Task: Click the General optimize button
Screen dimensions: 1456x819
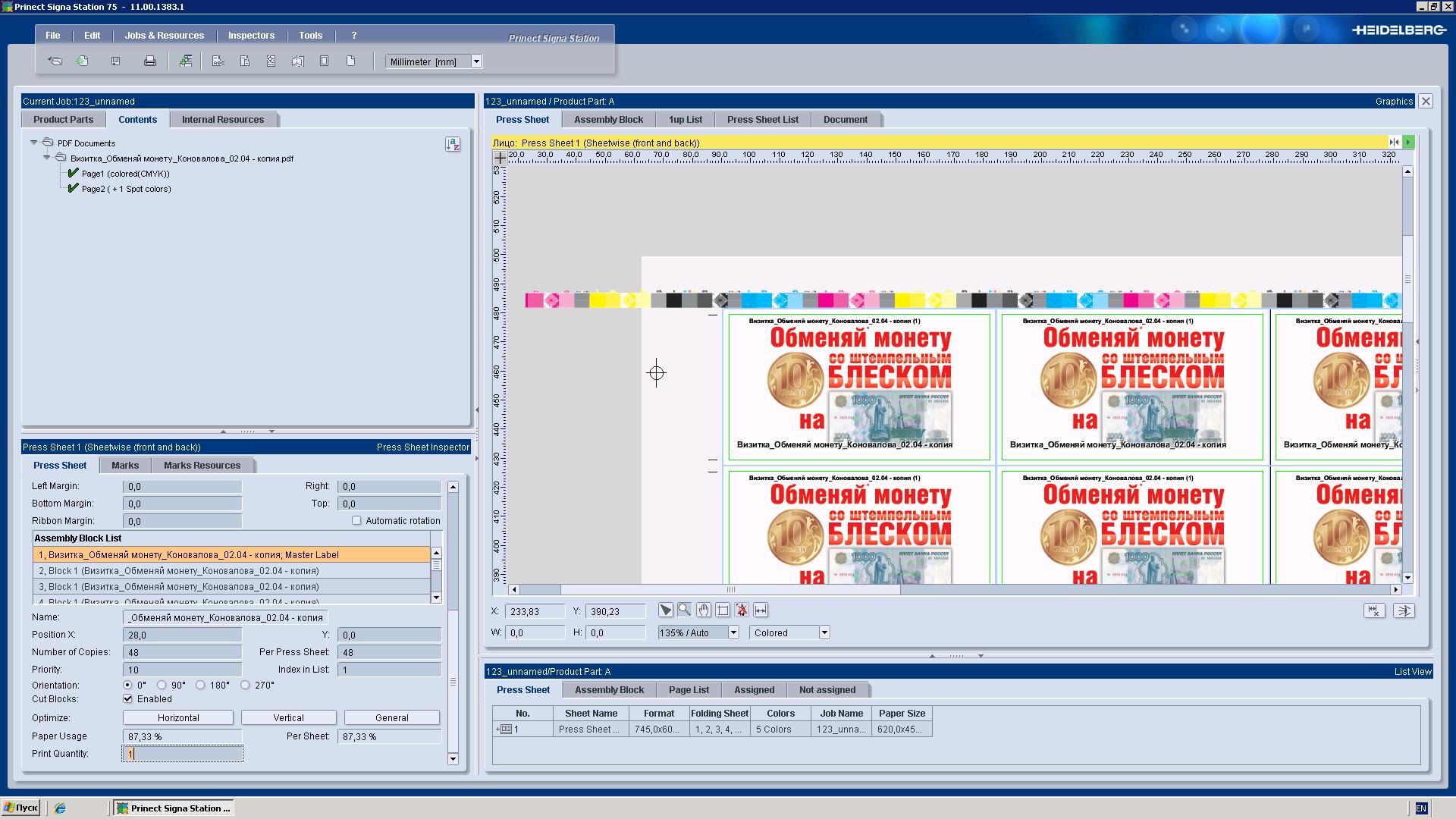Action: point(391,717)
